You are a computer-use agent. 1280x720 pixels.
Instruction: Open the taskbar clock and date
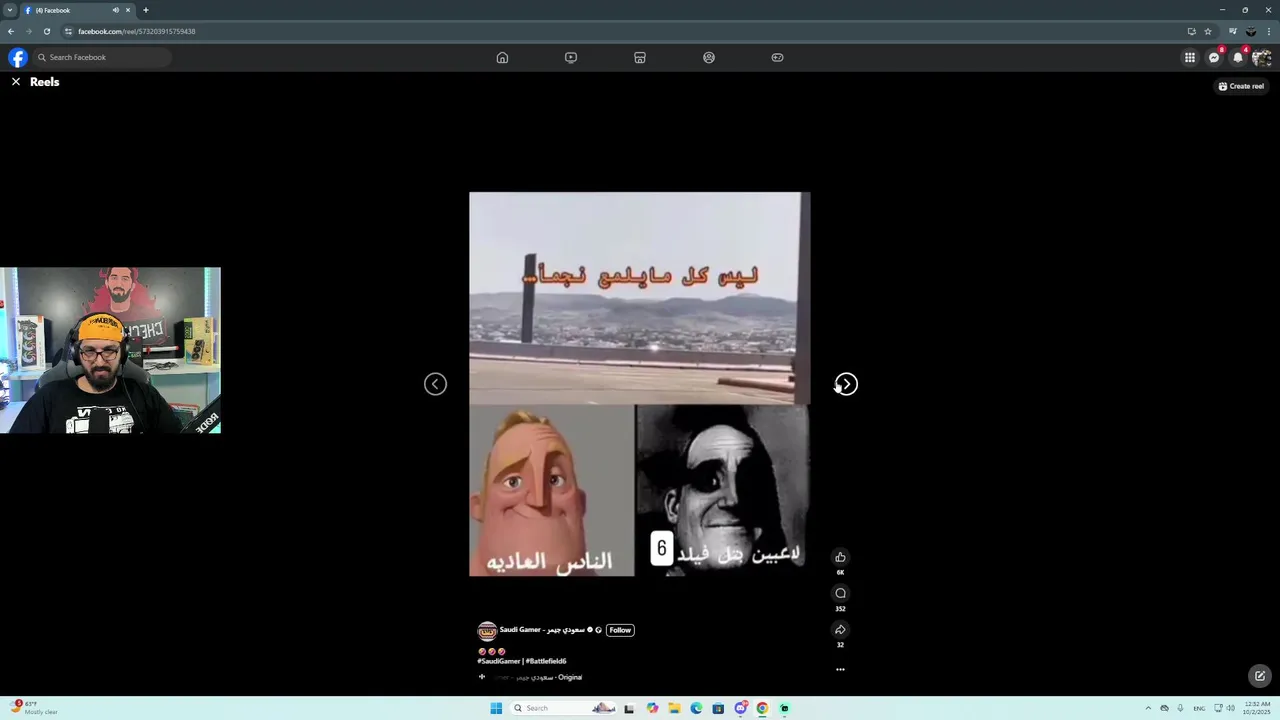(1257, 708)
